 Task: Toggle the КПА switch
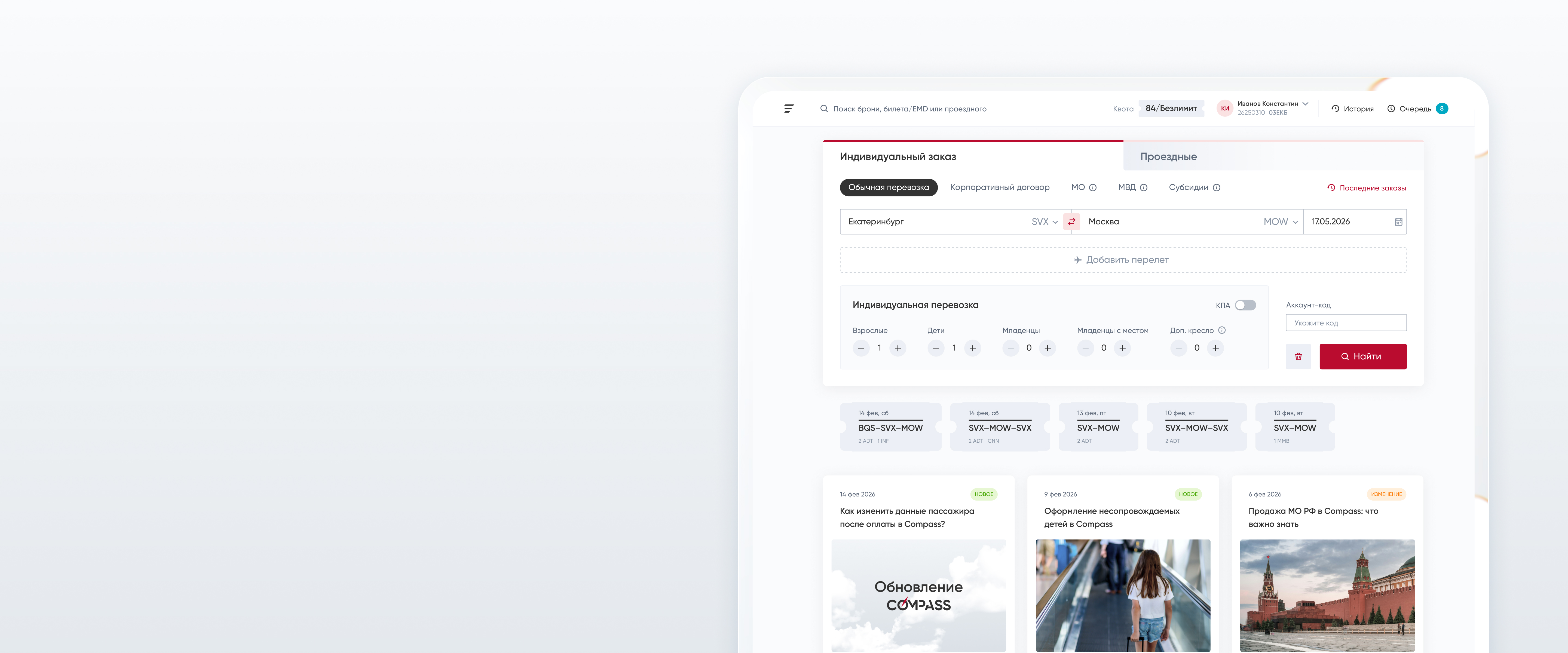[1245, 305]
